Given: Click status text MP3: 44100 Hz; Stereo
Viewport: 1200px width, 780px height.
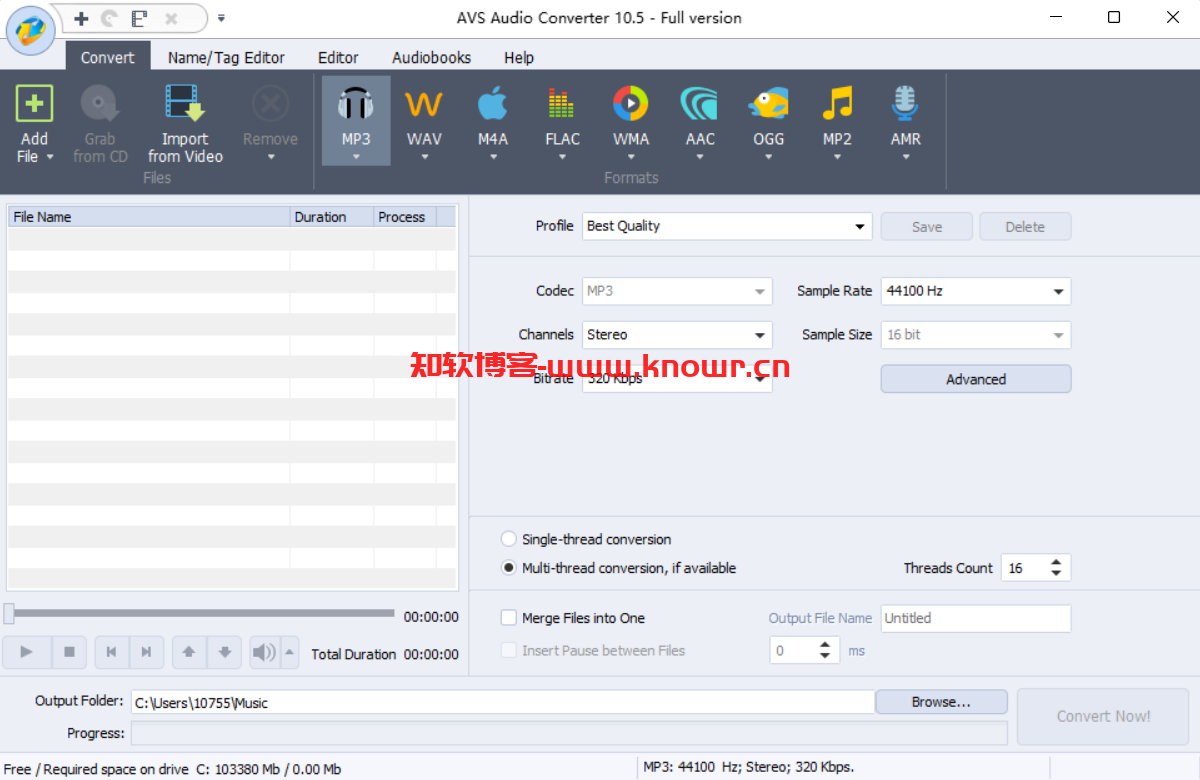Looking at the screenshot, I should click(748, 767).
